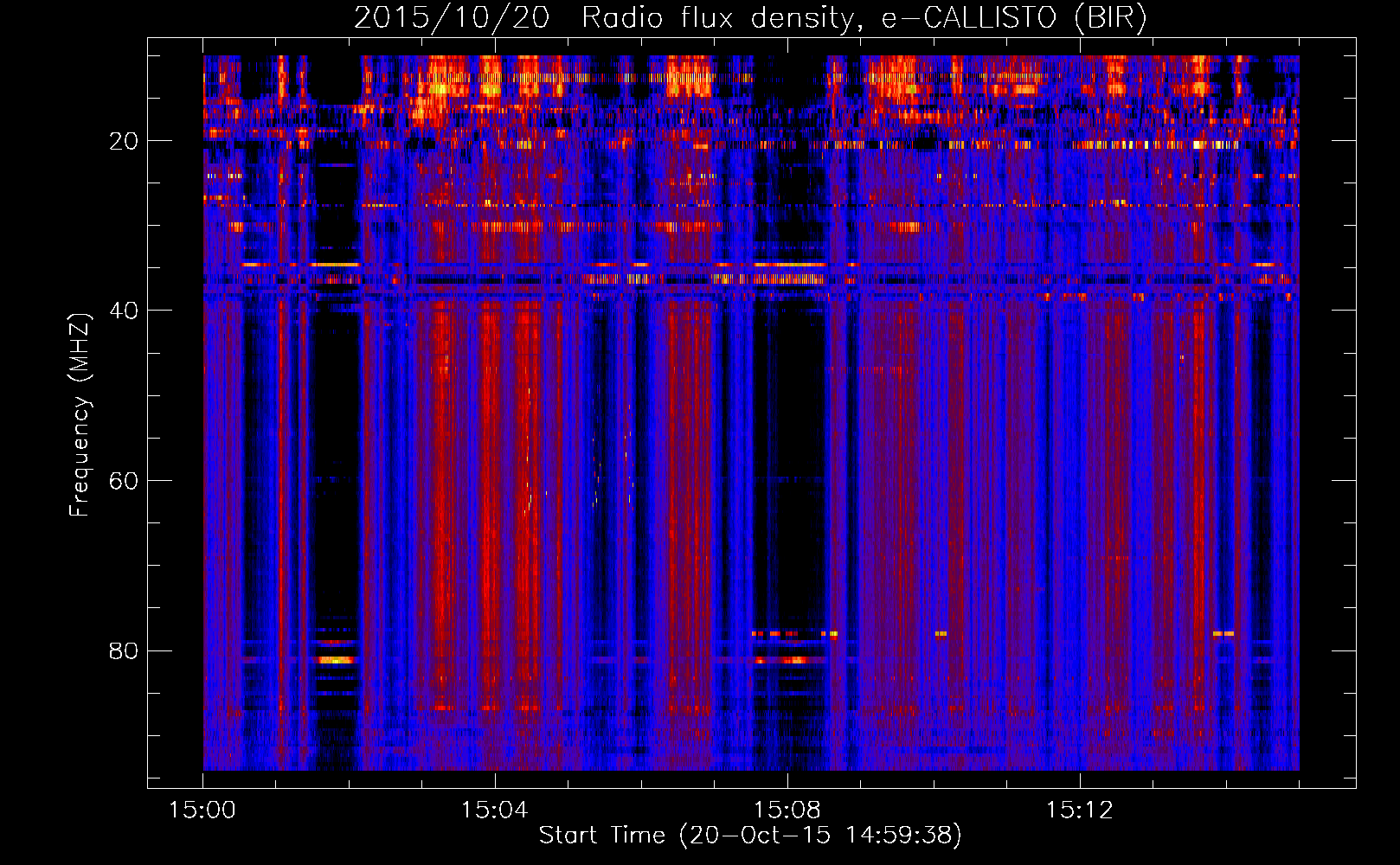1400x865 pixels.
Task: Click the '40' frequency tick label
Action: pos(124,311)
